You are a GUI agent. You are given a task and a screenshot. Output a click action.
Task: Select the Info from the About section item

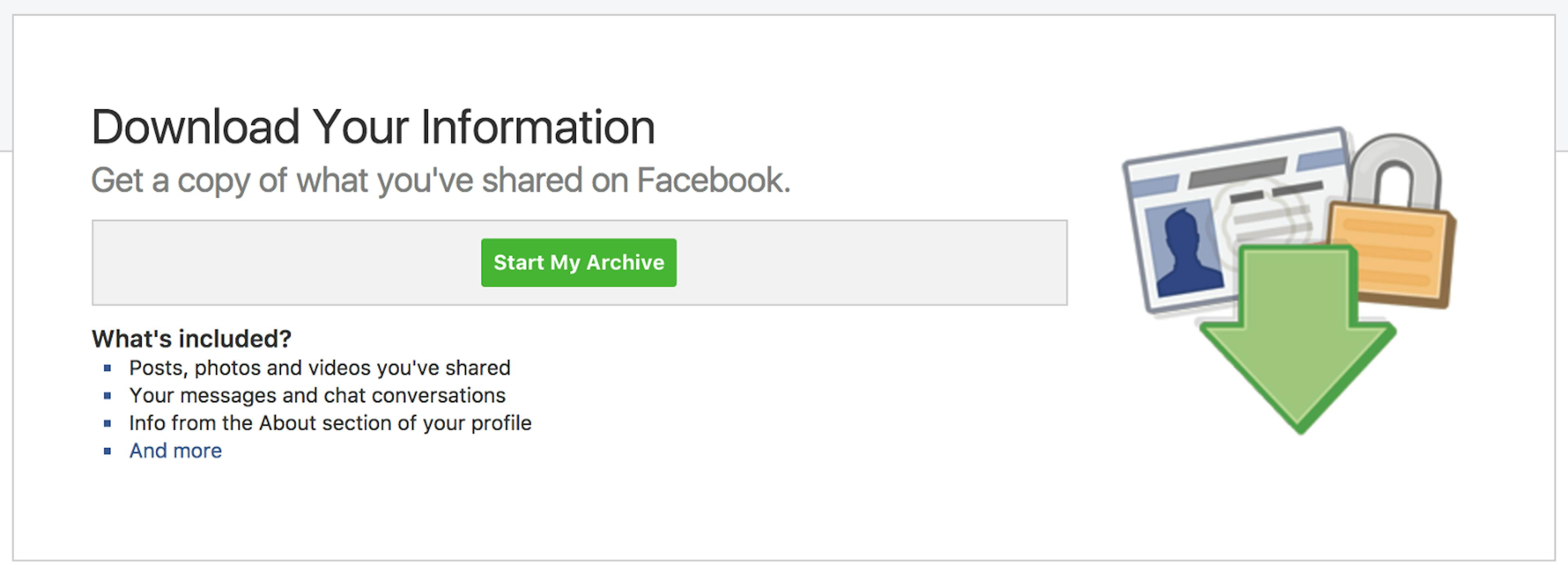329,423
